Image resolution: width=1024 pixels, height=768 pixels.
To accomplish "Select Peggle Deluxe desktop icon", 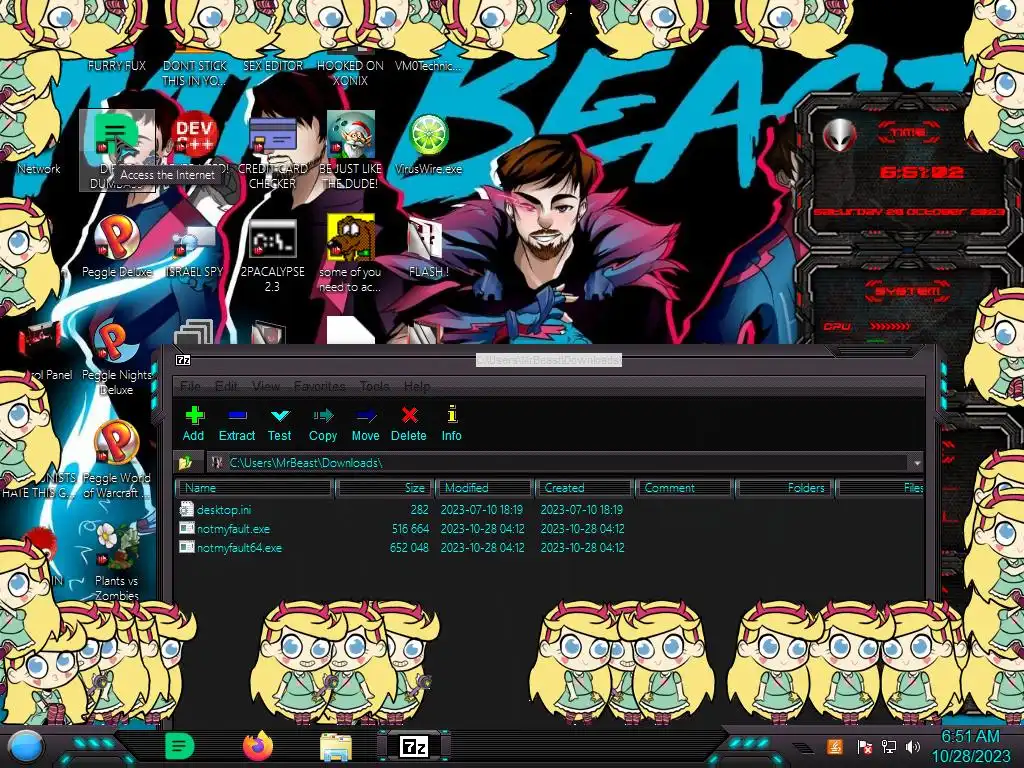I will coord(117,248).
